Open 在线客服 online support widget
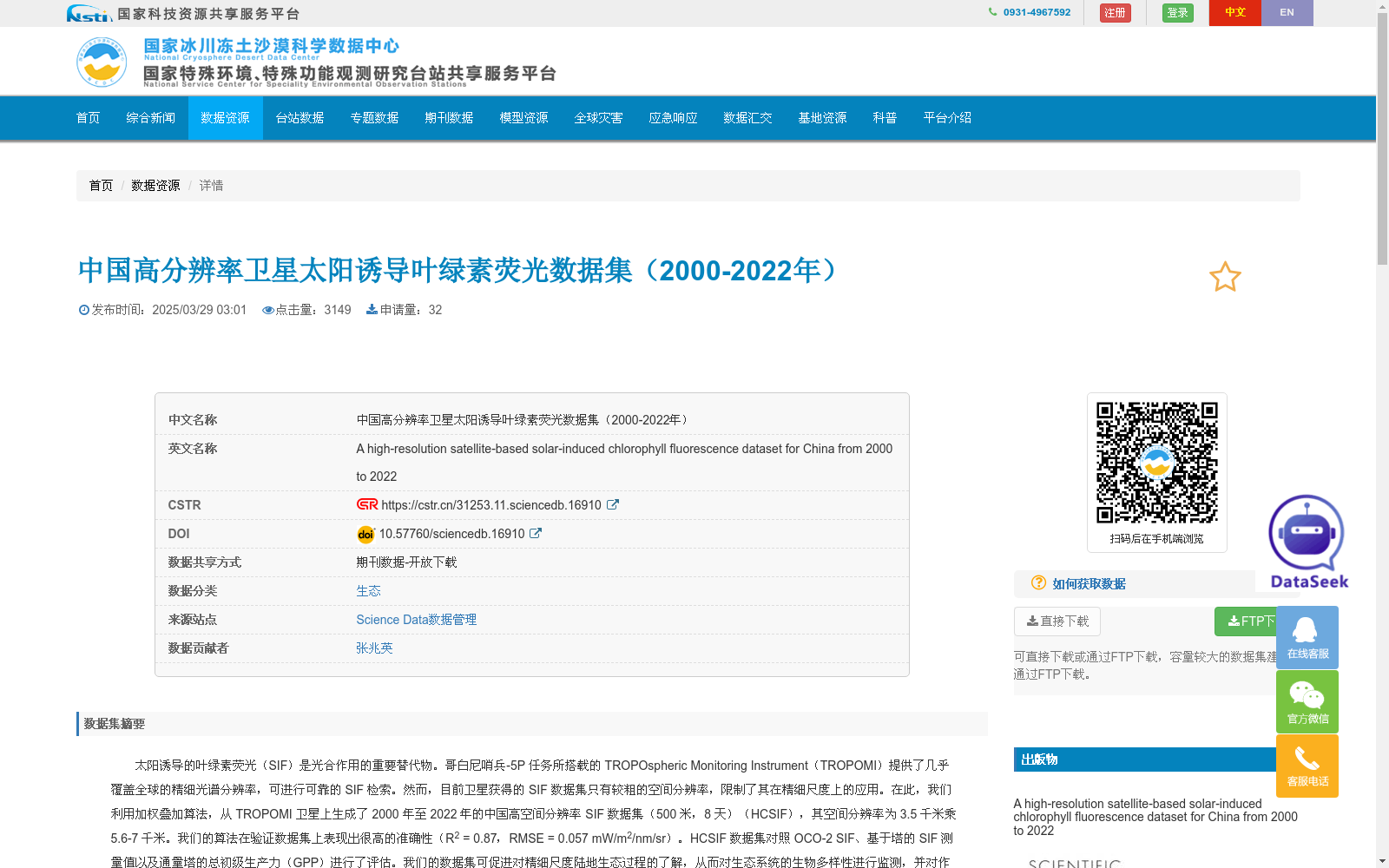Screen dimensions: 1389x868 (x=1307, y=638)
